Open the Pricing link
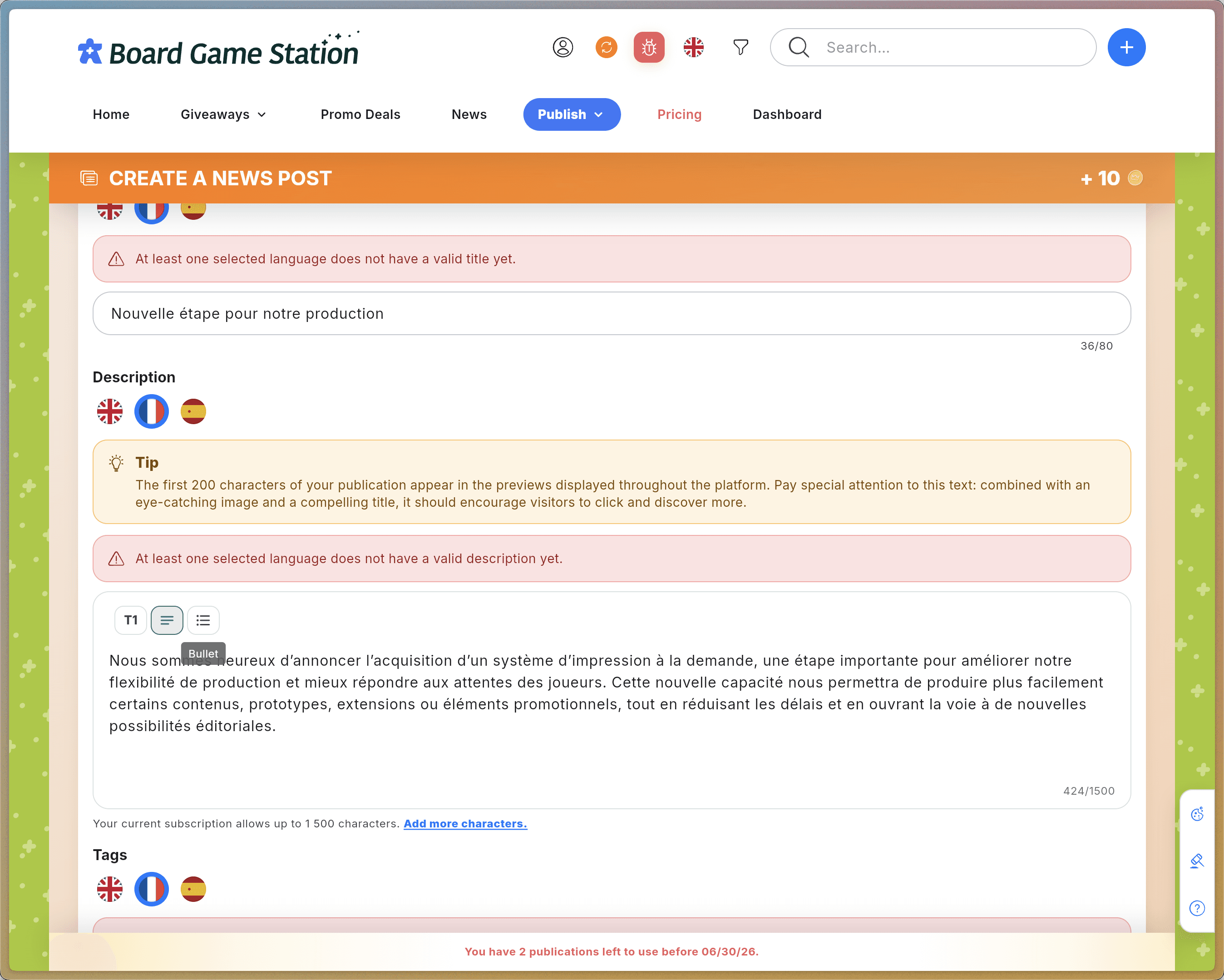The height and width of the screenshot is (980, 1224). click(679, 114)
